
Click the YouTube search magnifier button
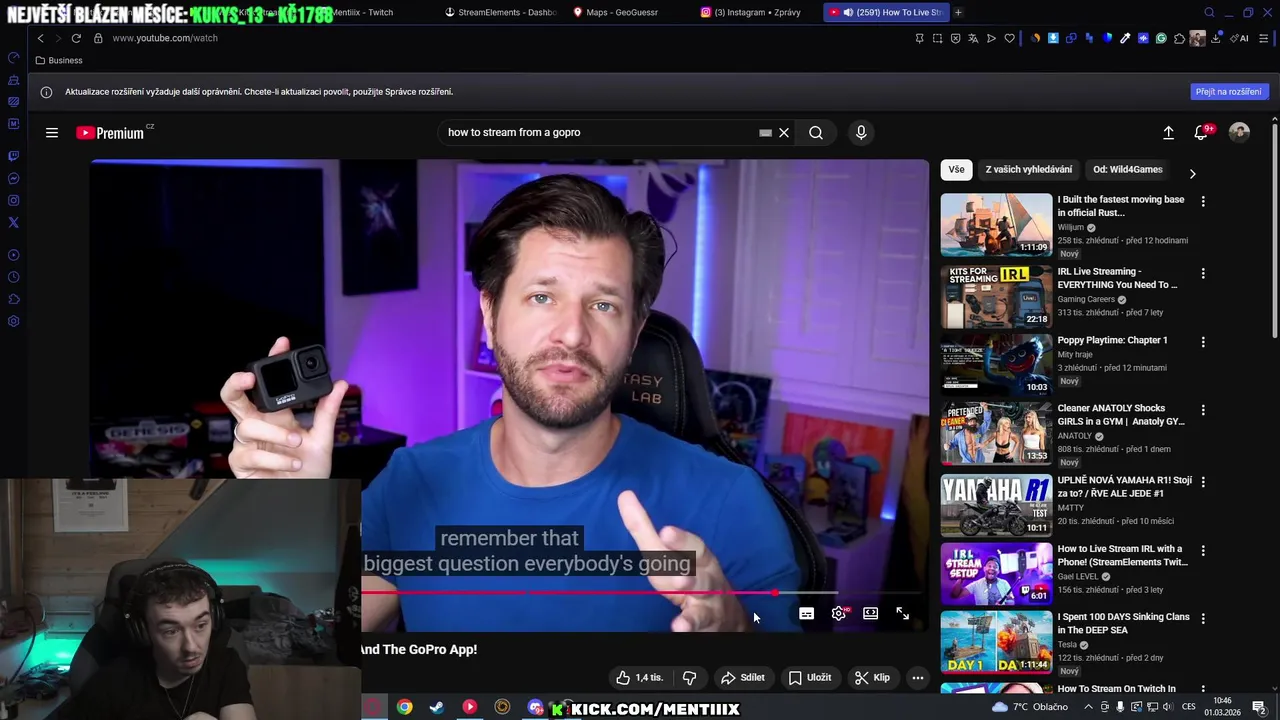tap(816, 132)
